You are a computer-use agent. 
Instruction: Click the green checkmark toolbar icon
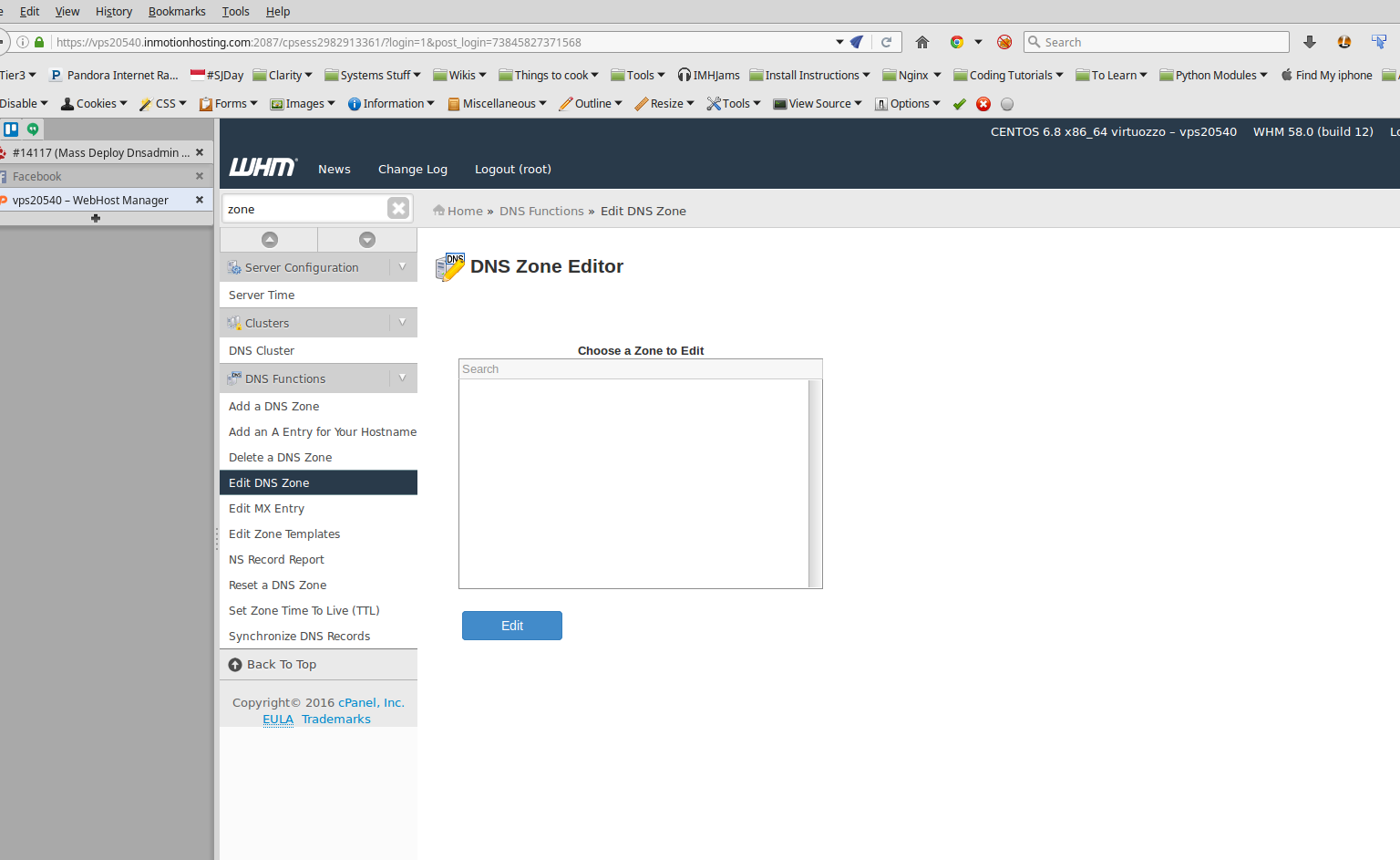pos(960,104)
